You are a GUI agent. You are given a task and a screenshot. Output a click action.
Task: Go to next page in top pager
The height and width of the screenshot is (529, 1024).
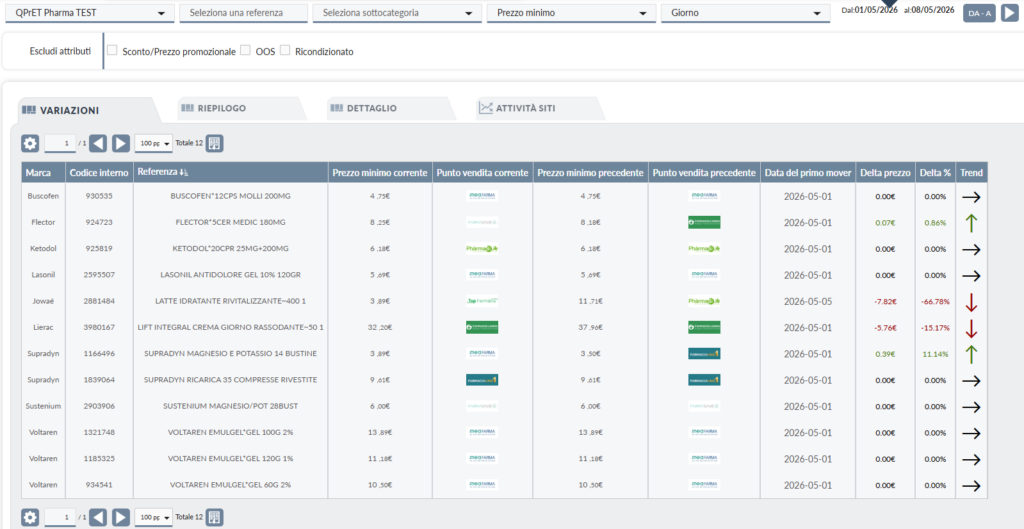(x=121, y=144)
